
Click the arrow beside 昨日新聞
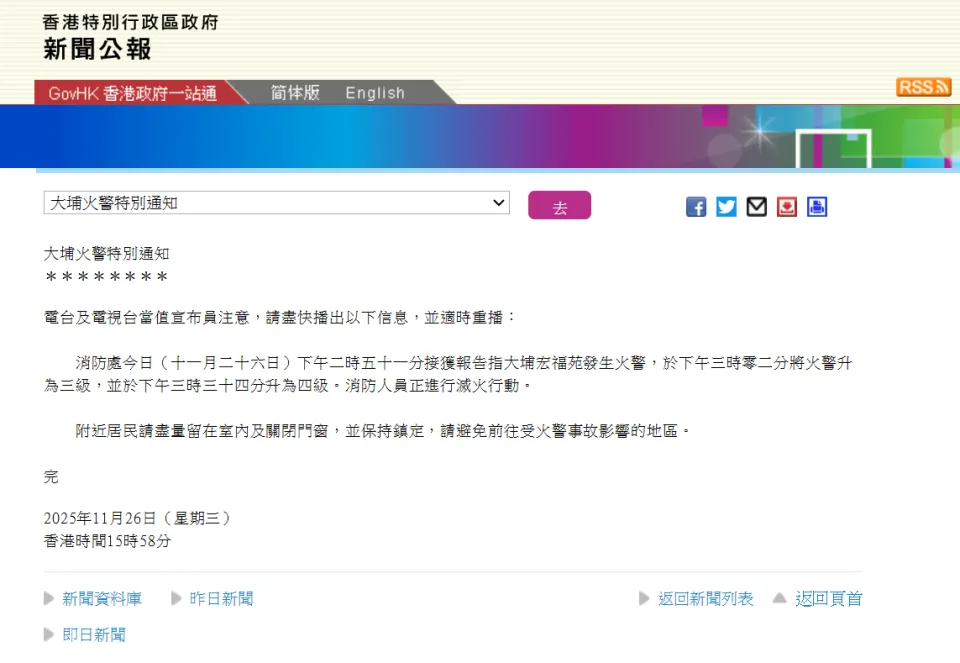[176, 599]
